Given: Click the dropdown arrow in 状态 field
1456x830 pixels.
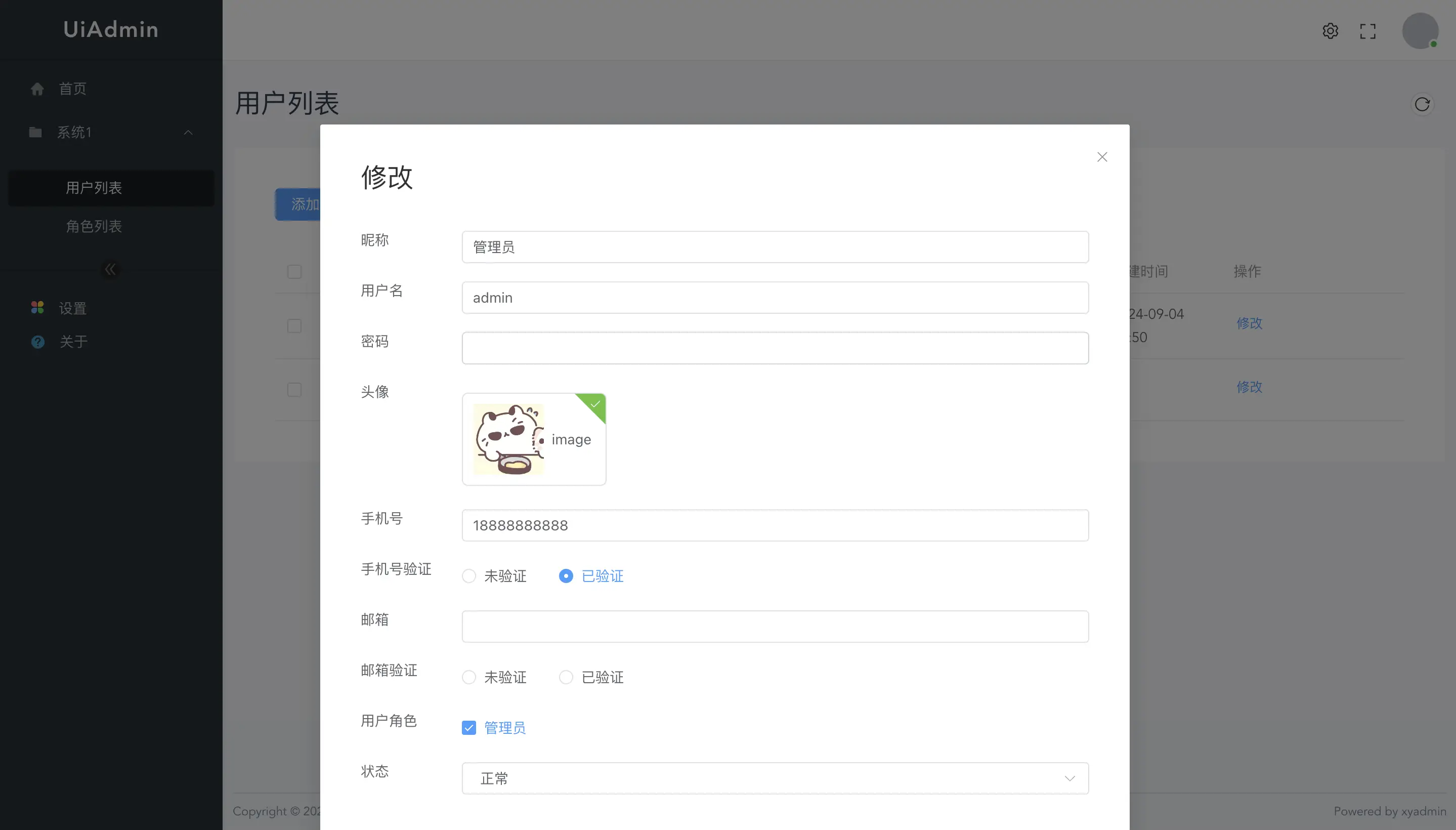Looking at the screenshot, I should pos(1069,778).
